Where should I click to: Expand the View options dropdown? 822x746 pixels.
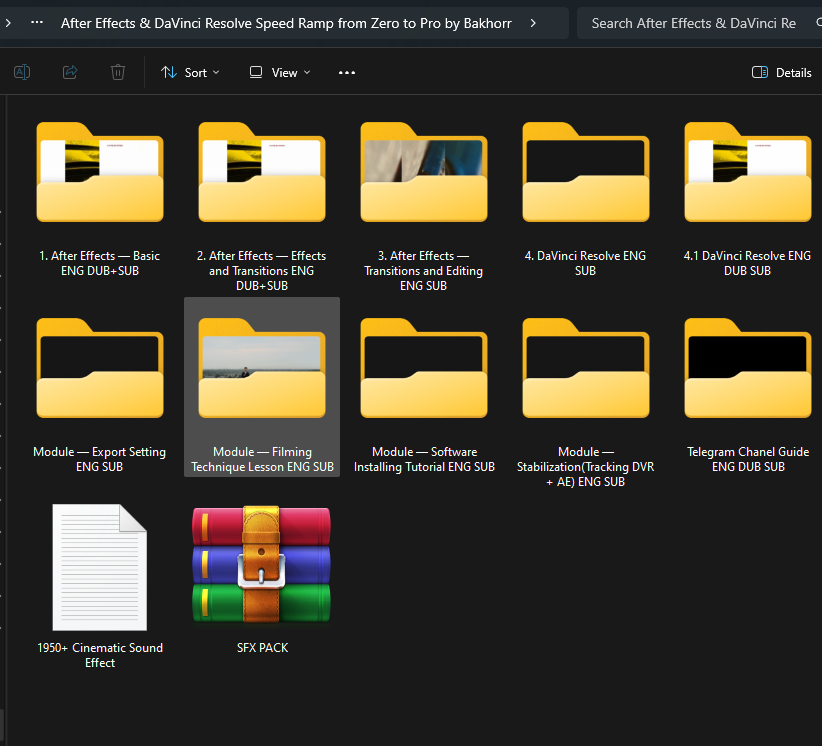point(280,72)
